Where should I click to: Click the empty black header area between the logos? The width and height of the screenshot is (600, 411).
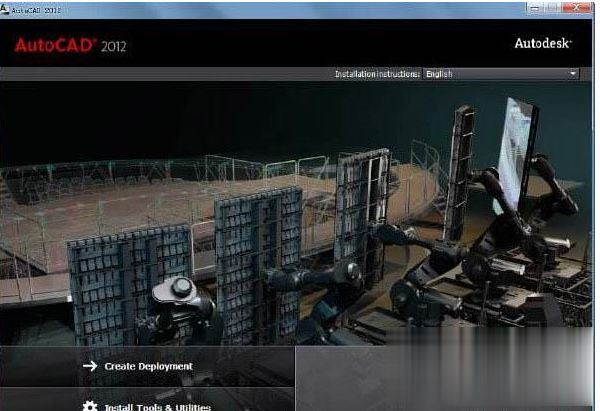click(300, 45)
